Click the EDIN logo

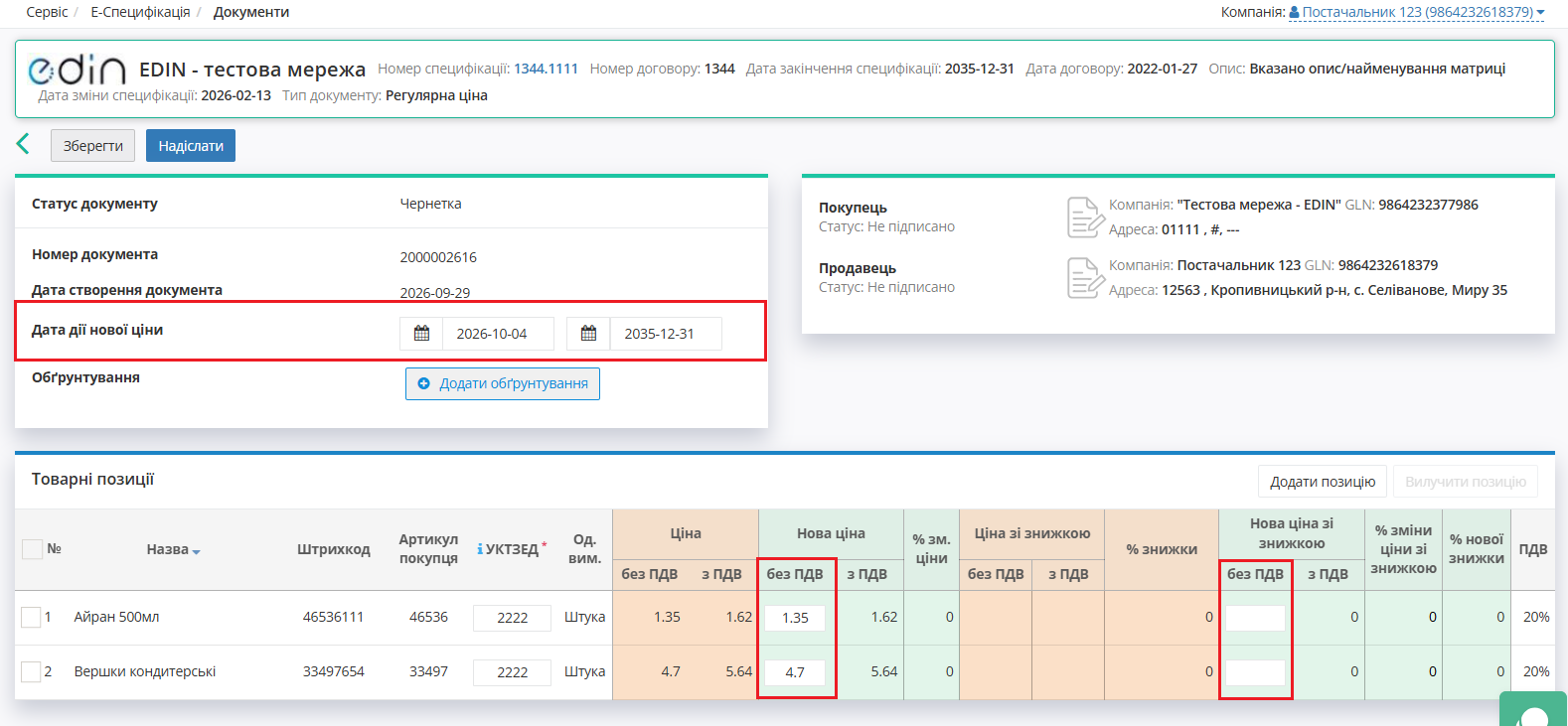77,70
